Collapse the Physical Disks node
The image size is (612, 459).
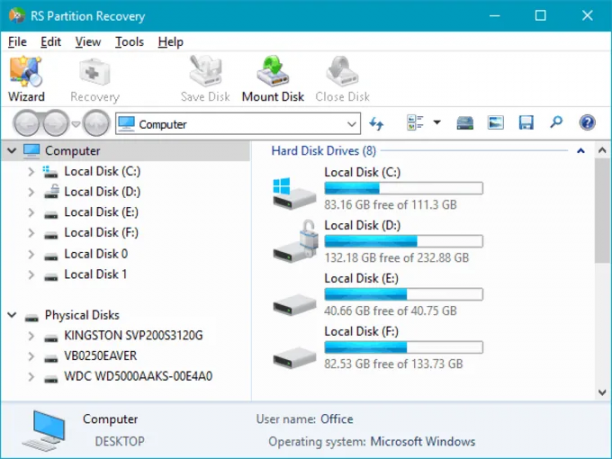(12, 315)
